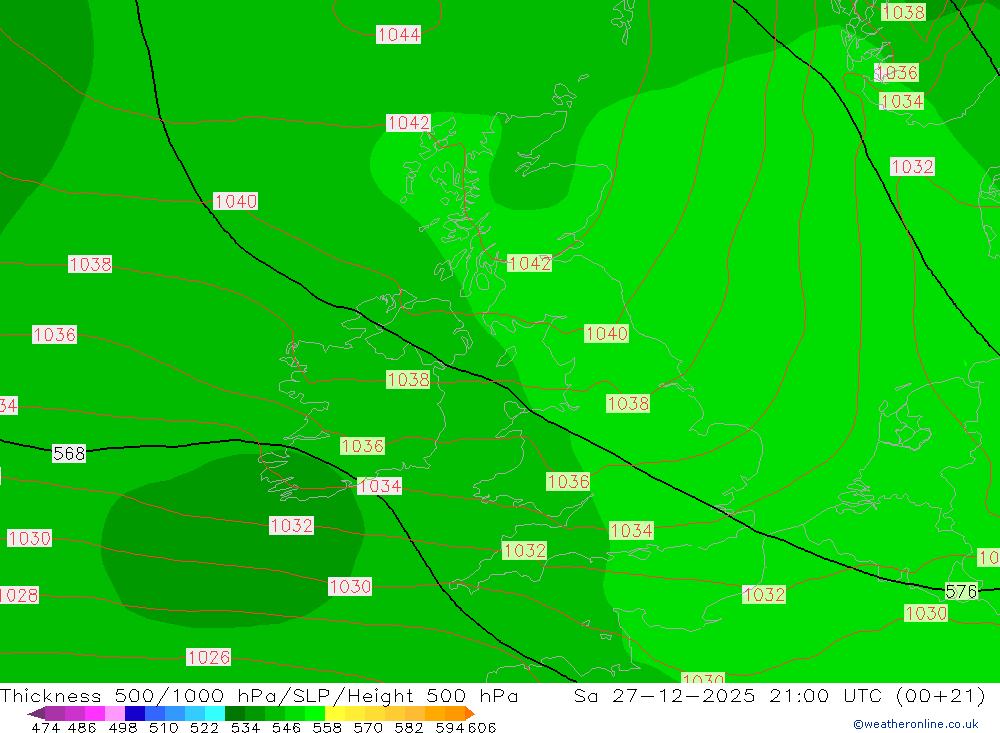Click the 486 legend value
The height and width of the screenshot is (733, 1000).
point(82,727)
